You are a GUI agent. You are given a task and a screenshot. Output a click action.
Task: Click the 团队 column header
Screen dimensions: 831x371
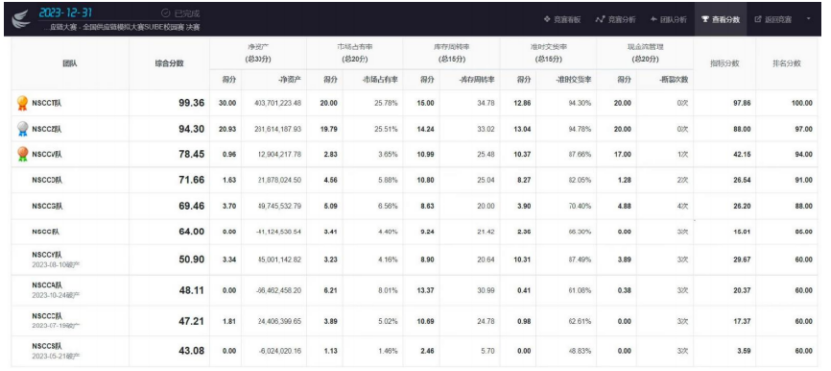[x=70, y=63]
